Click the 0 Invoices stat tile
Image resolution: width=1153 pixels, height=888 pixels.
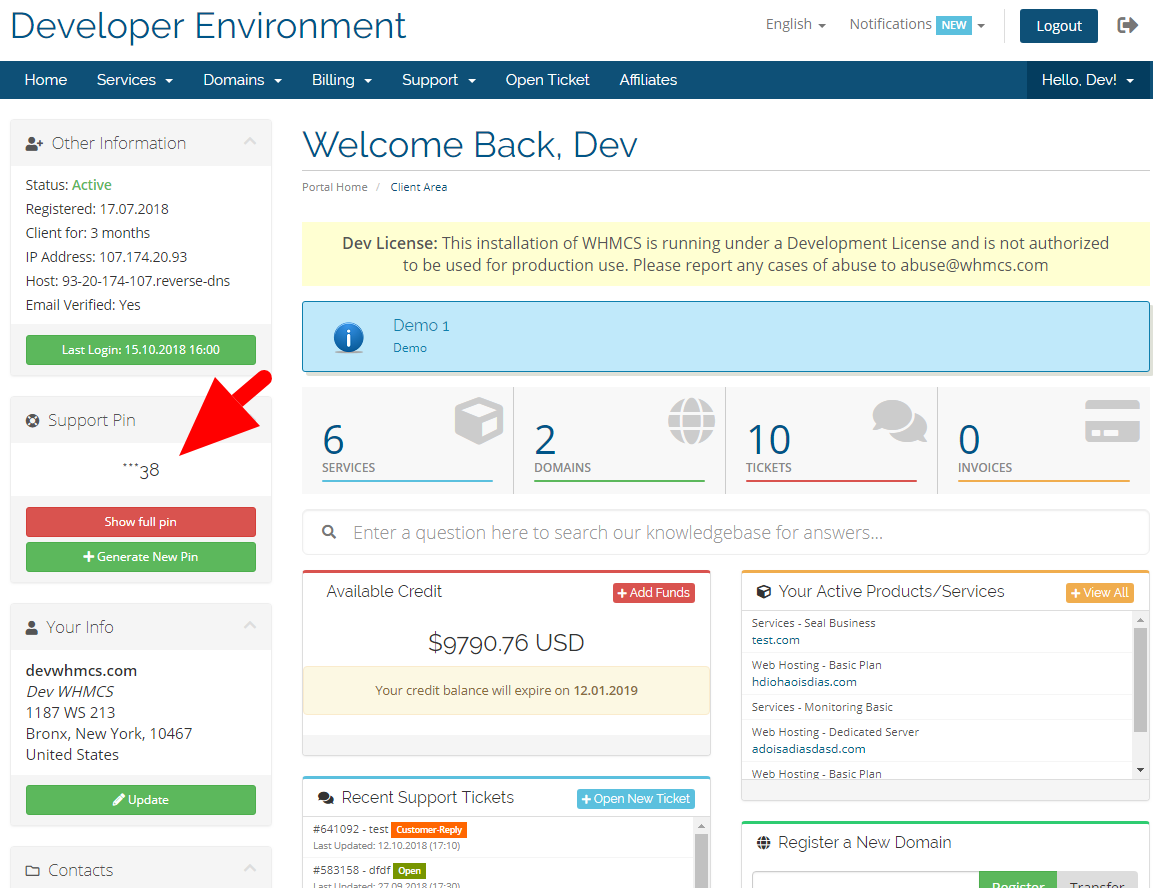tap(1043, 440)
